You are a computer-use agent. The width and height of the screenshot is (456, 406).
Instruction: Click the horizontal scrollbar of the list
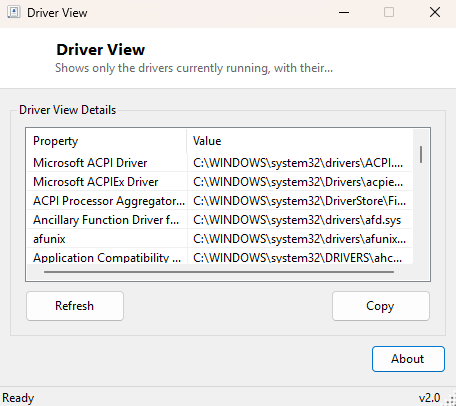pyautogui.click(x=219, y=272)
